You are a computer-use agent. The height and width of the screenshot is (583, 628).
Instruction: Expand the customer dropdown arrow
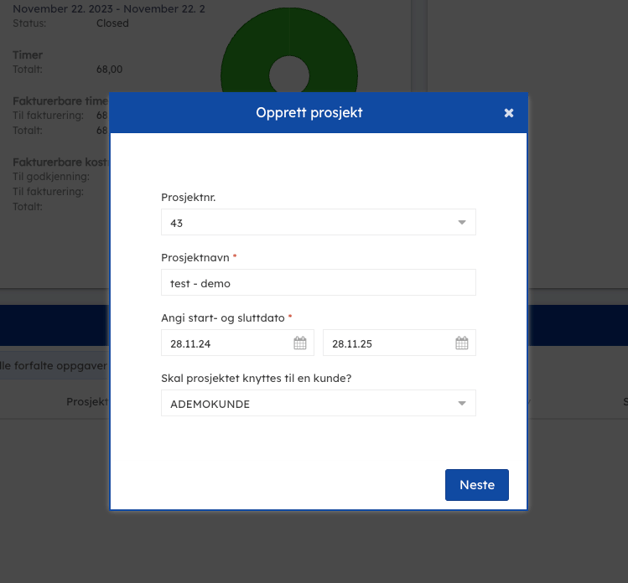[462, 404]
